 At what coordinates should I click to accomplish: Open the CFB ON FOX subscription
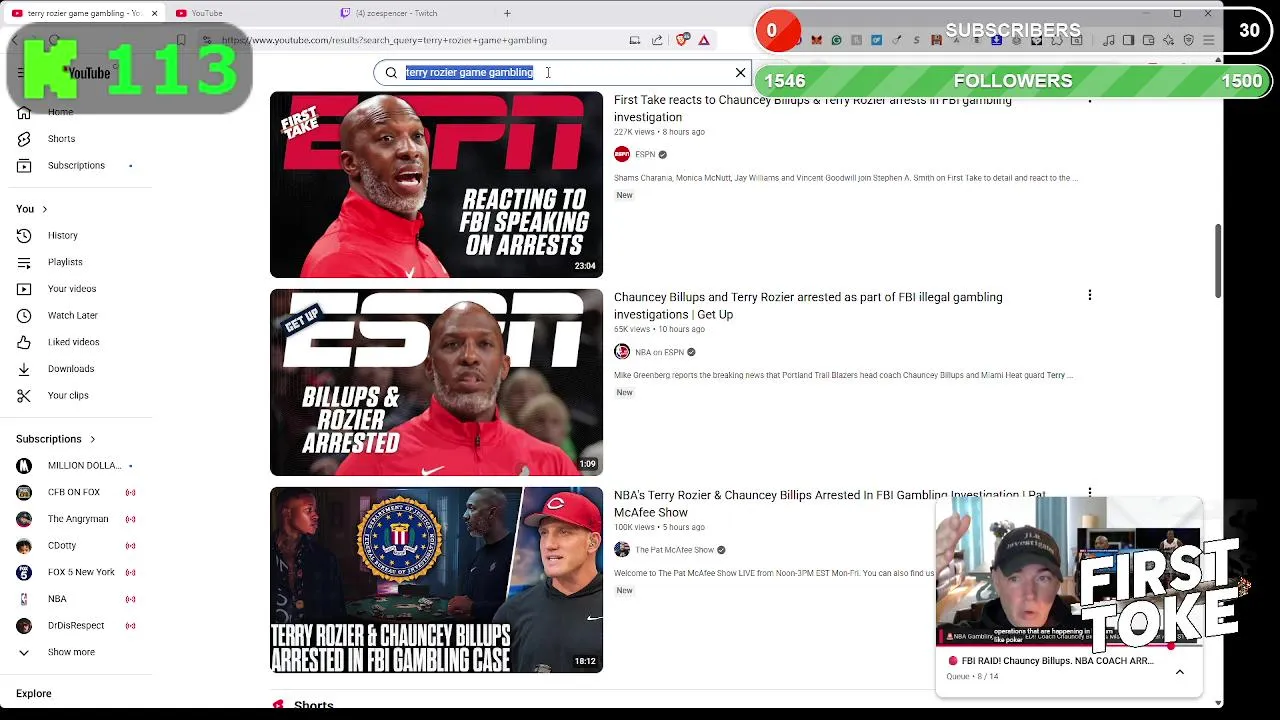[x=76, y=492]
